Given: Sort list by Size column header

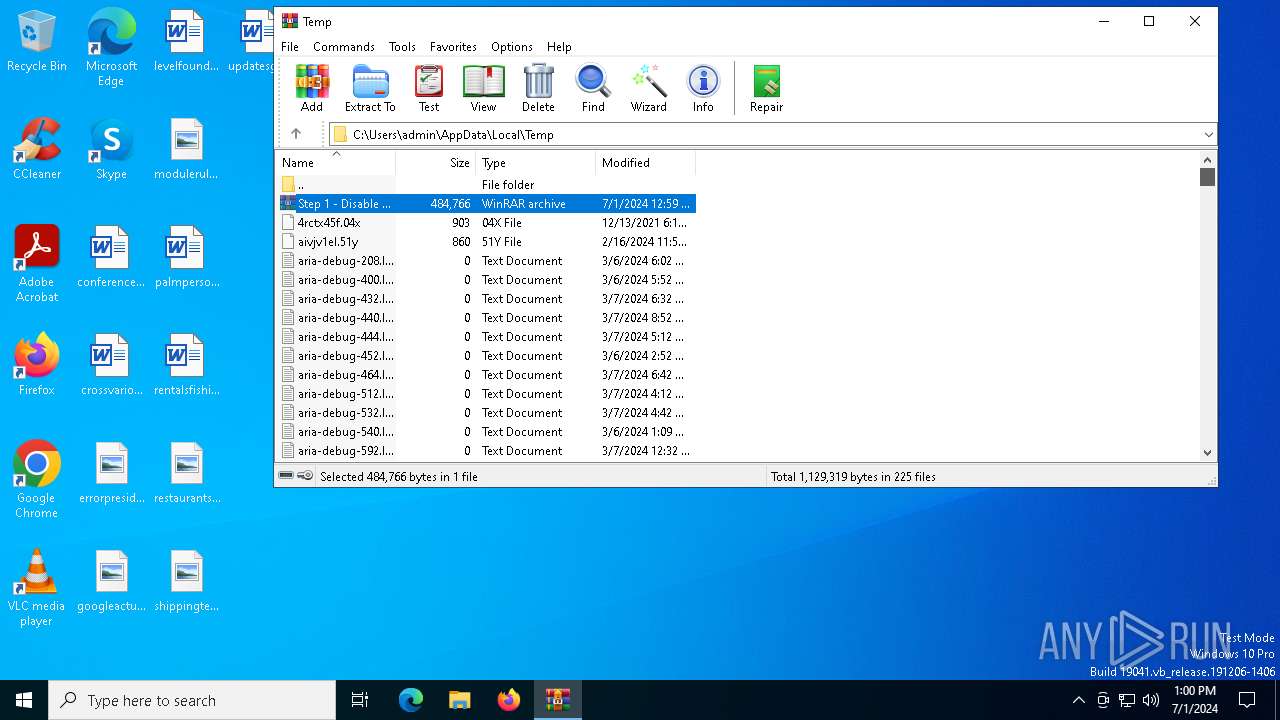Looking at the screenshot, I should 435,162.
